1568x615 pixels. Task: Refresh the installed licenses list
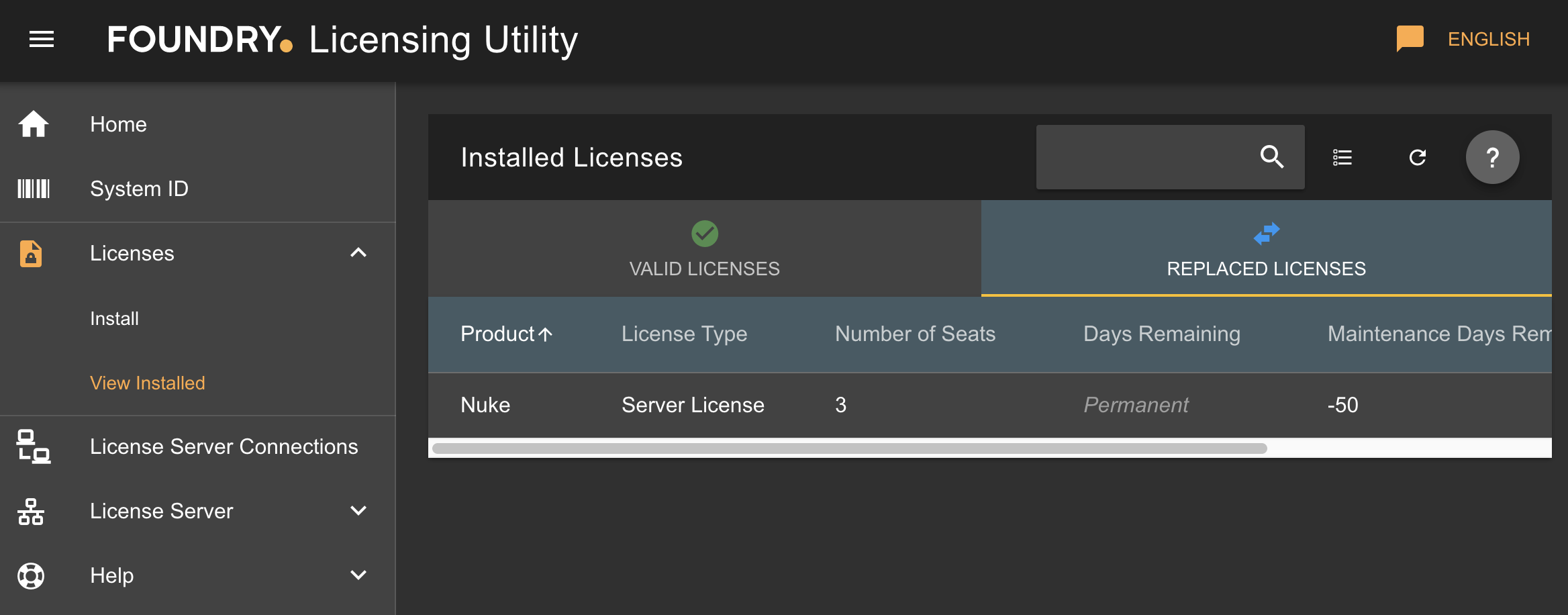pyautogui.click(x=1418, y=157)
